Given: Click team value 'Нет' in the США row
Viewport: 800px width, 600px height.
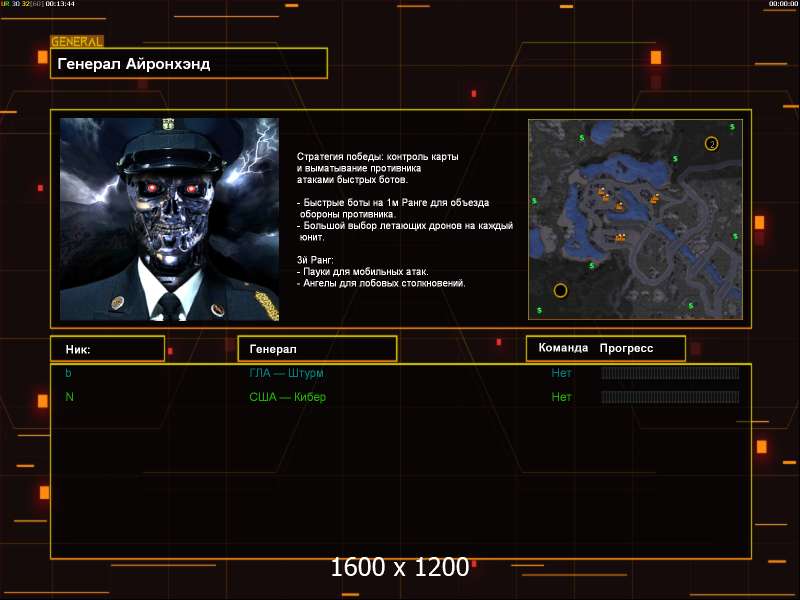Looking at the screenshot, I should pos(561,397).
